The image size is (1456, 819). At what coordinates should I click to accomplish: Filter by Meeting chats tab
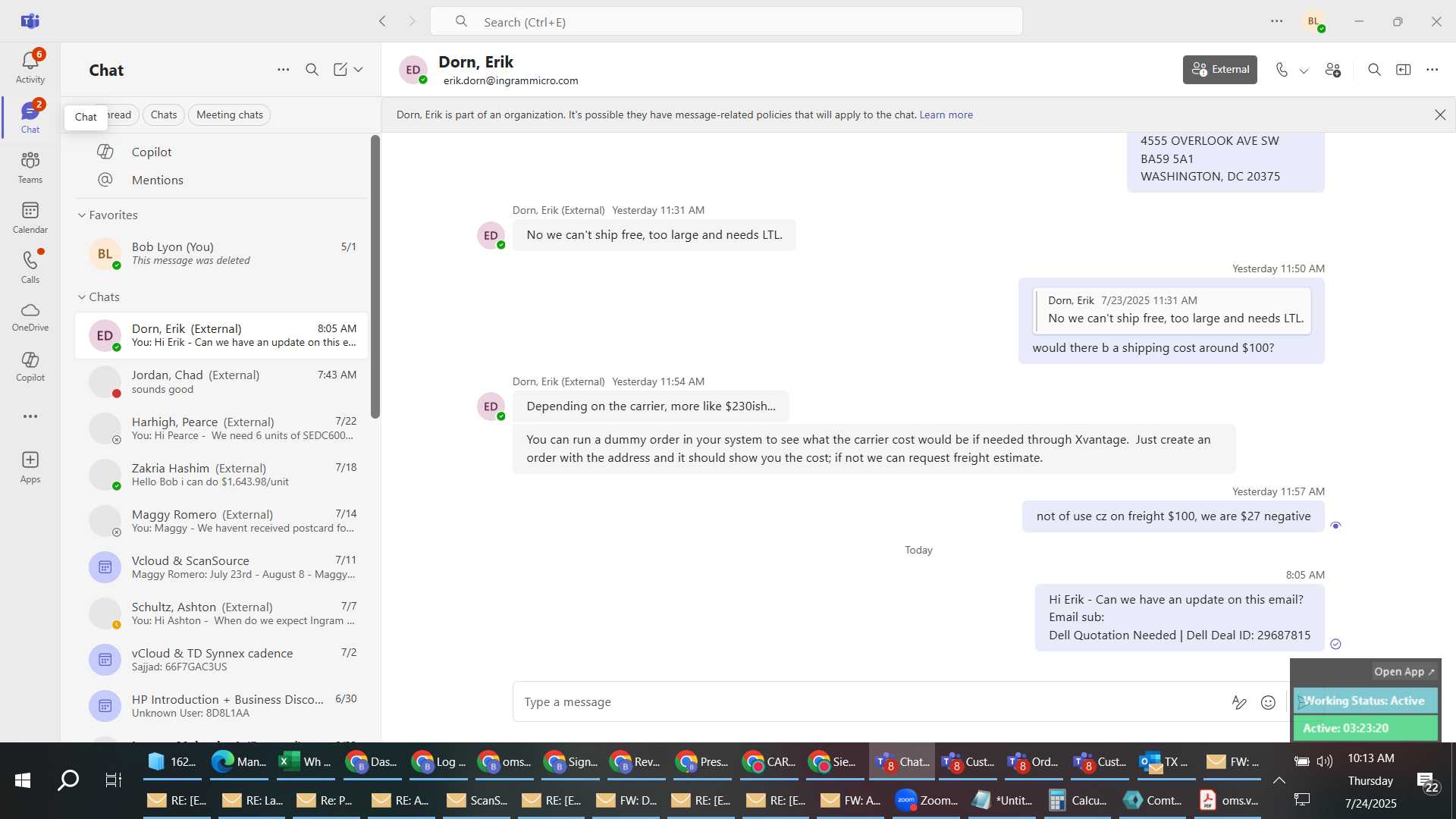[230, 115]
